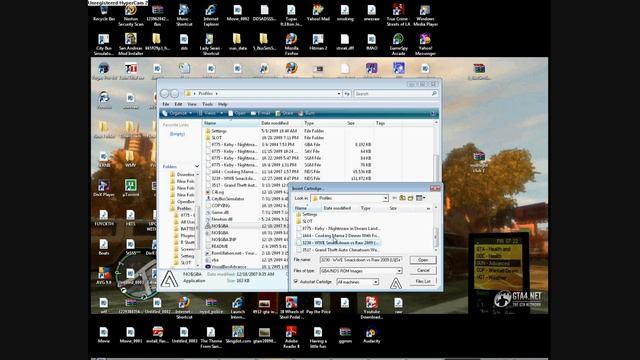Viewport: 640px width, 360px height.
Task: Click the Open button in Insert Cartridge
Action: (423, 260)
